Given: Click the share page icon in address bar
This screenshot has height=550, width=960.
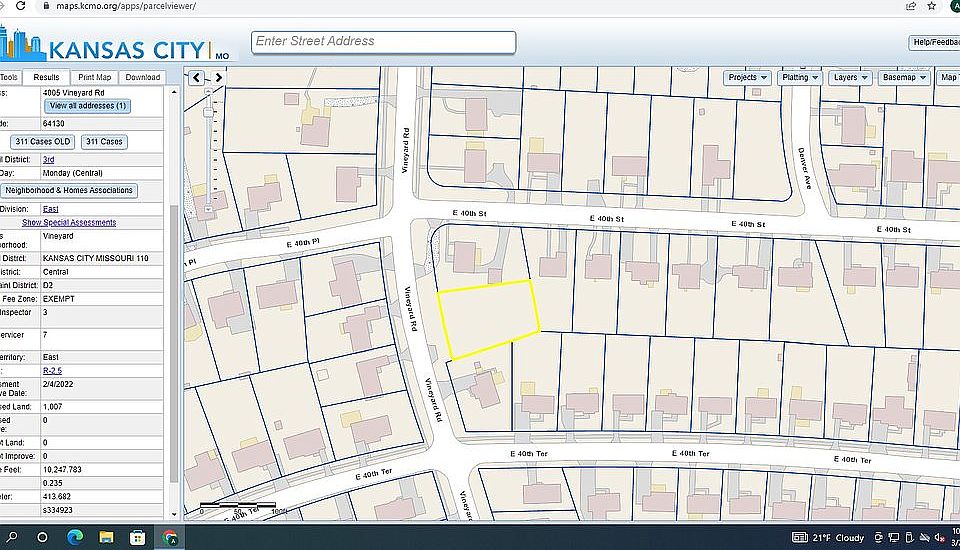Looking at the screenshot, I should (910, 6).
